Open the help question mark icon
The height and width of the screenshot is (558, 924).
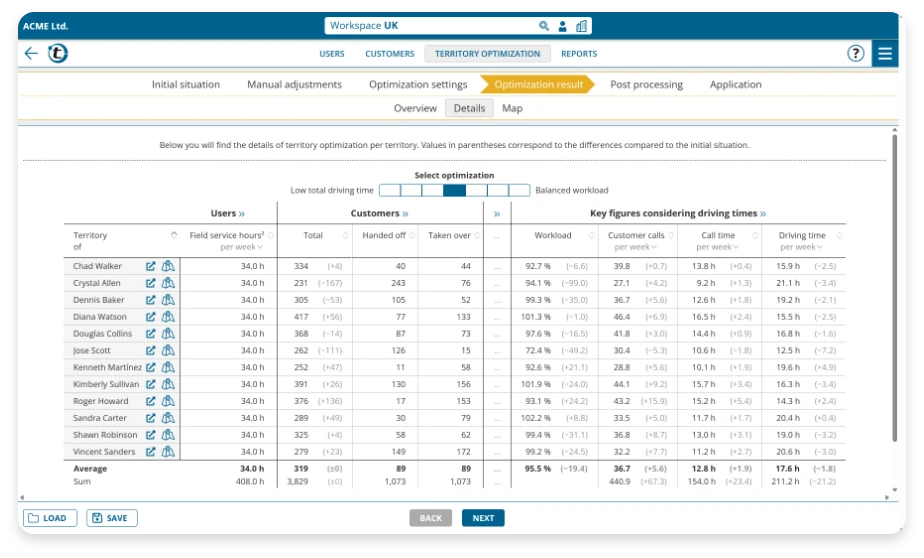pyautogui.click(x=856, y=54)
